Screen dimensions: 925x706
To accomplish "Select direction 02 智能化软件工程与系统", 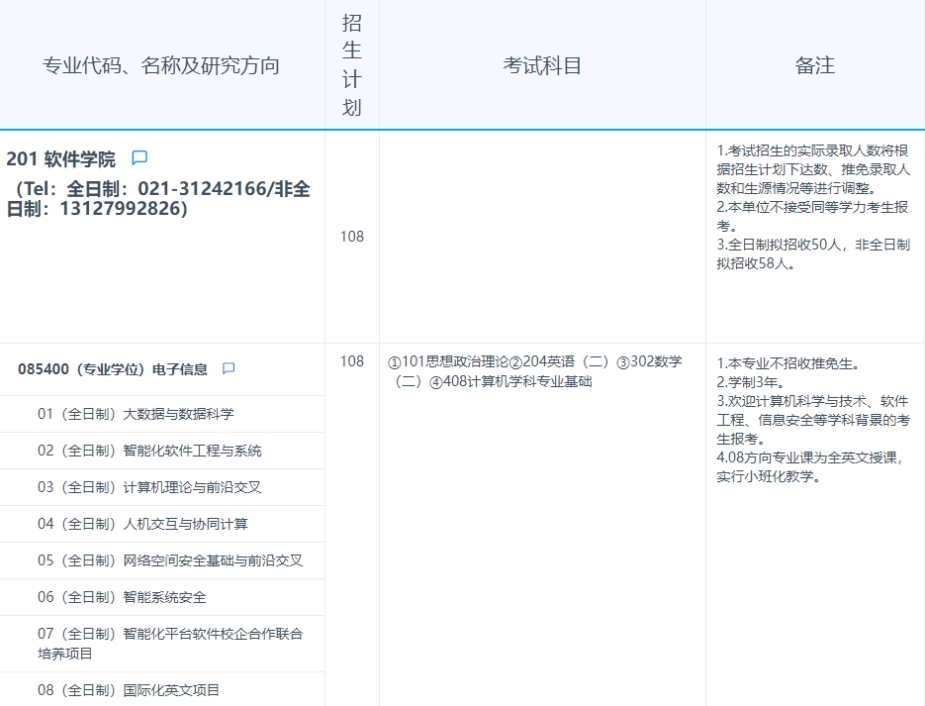I will click(149, 451).
